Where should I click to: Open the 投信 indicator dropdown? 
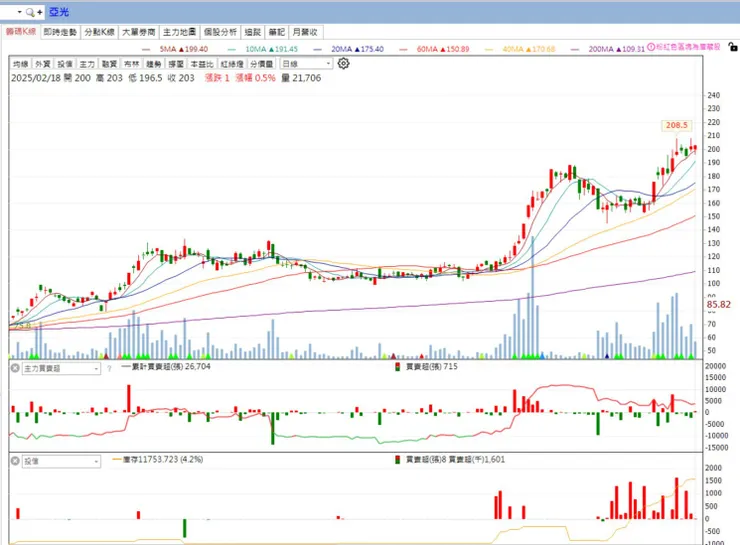(x=61, y=461)
